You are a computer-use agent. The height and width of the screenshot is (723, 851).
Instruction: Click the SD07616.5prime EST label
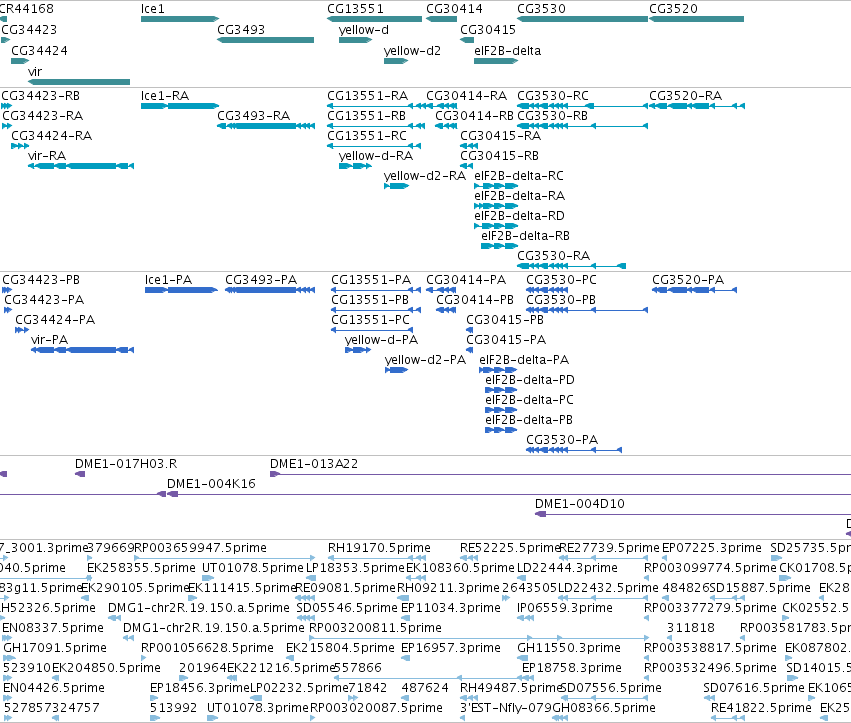click(754, 688)
